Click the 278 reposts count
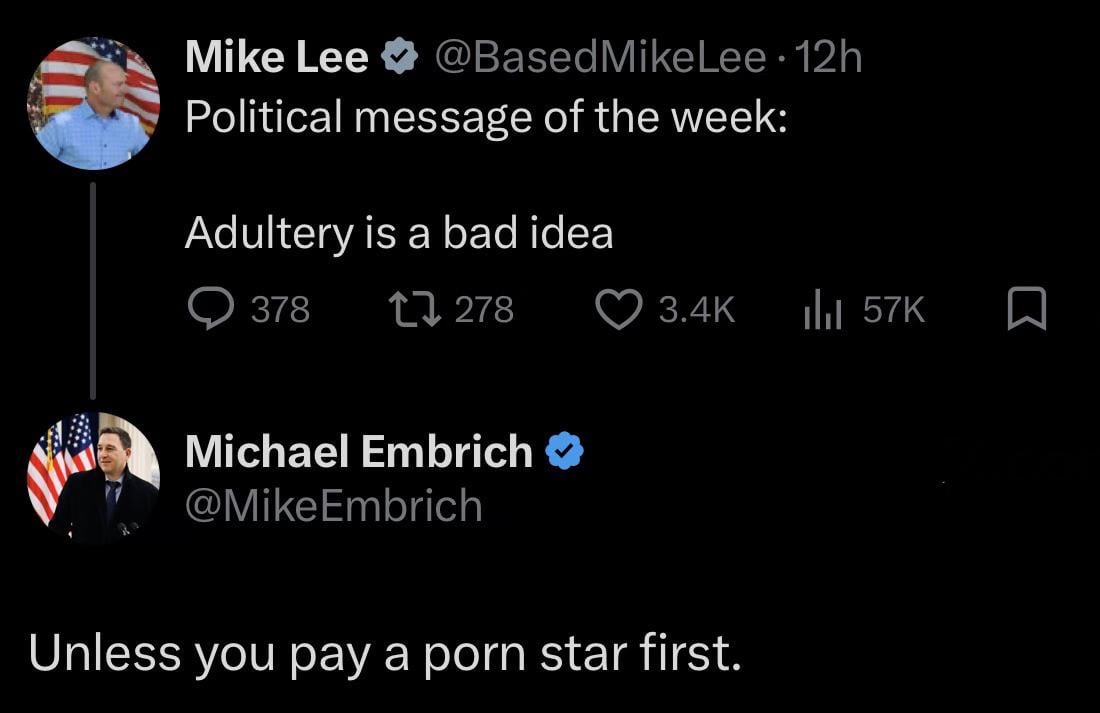Viewport: 1100px width, 713px height. [x=484, y=310]
